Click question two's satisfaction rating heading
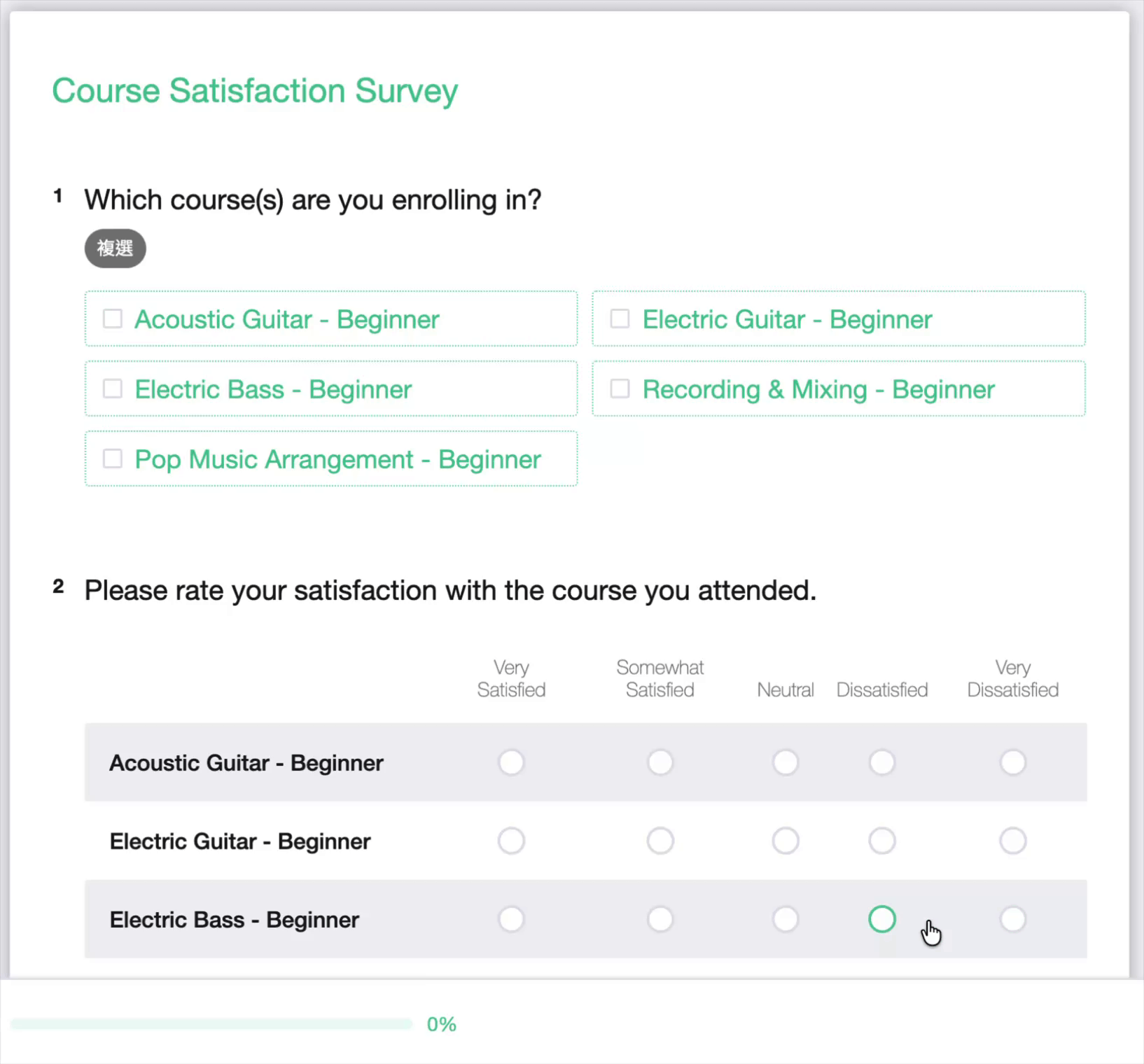This screenshot has width=1144, height=1064. (450, 590)
